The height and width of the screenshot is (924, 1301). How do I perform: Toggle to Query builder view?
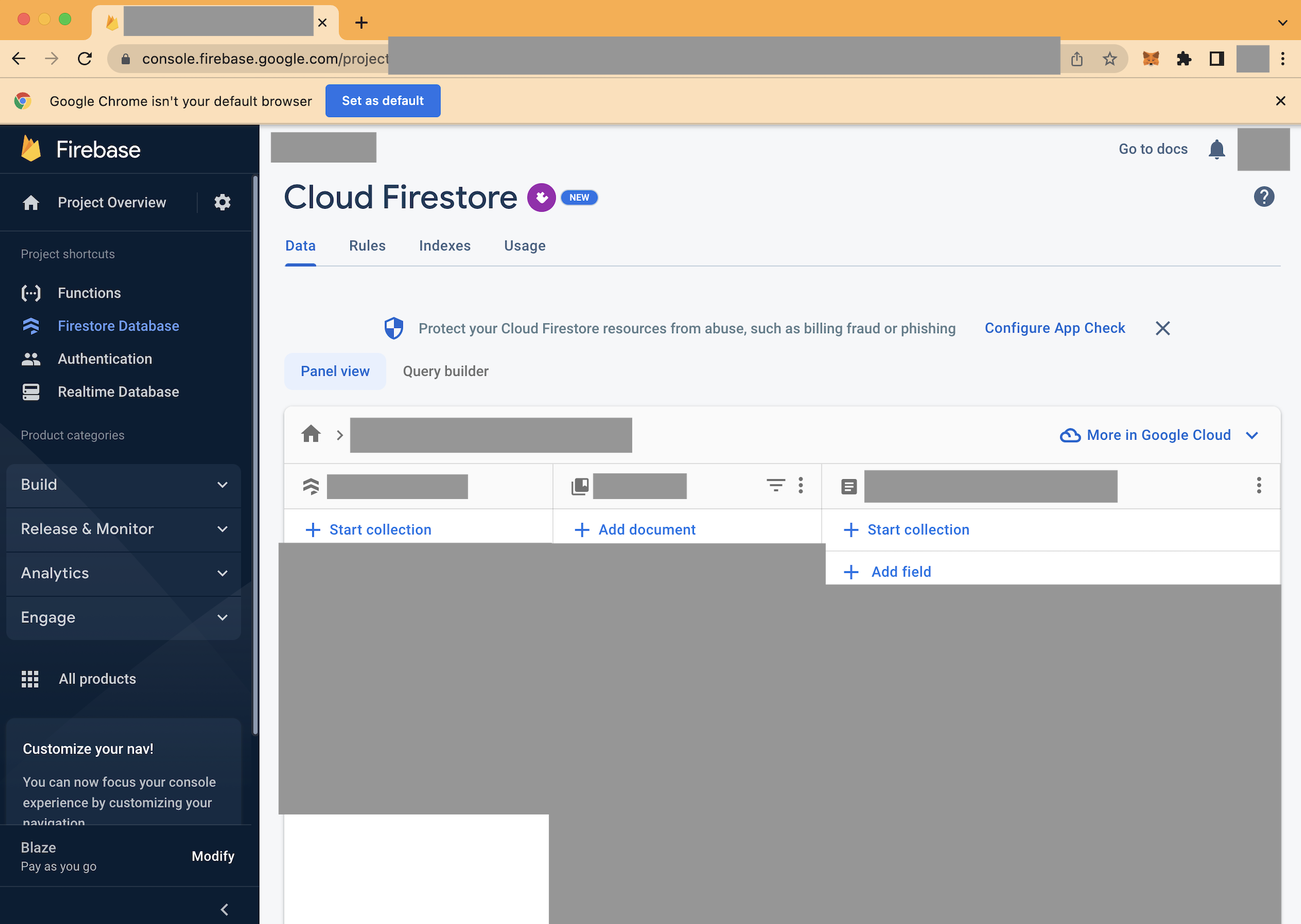click(445, 371)
